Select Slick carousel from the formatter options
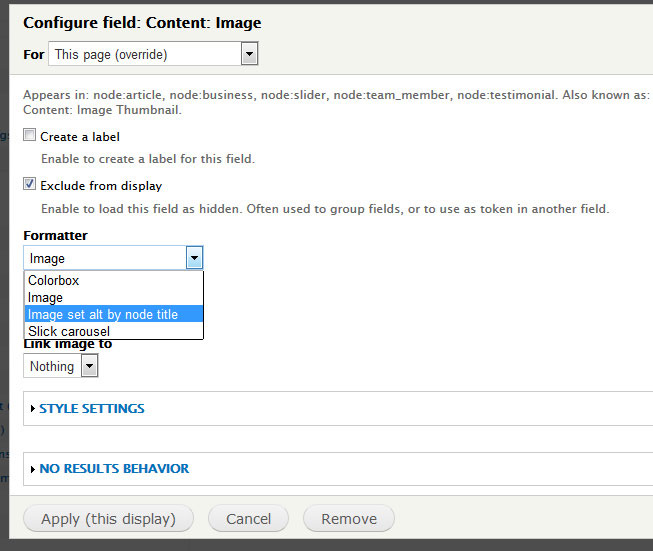The width and height of the screenshot is (653, 551). (x=69, y=331)
